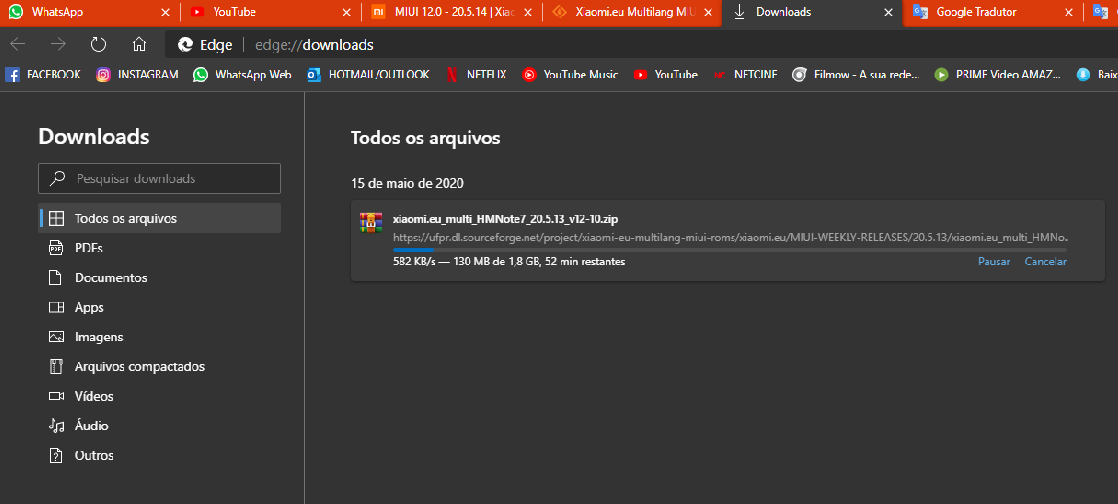This screenshot has height=504, width=1118.
Task: Filter downloads by Documentos
Action: pos(159,277)
